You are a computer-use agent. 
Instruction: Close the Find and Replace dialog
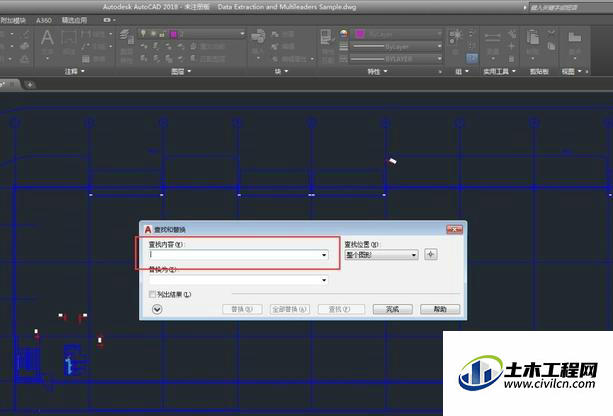455,230
